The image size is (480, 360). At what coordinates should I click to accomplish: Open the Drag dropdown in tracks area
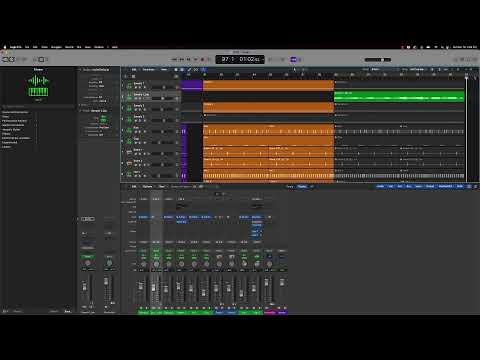[x=417, y=69]
